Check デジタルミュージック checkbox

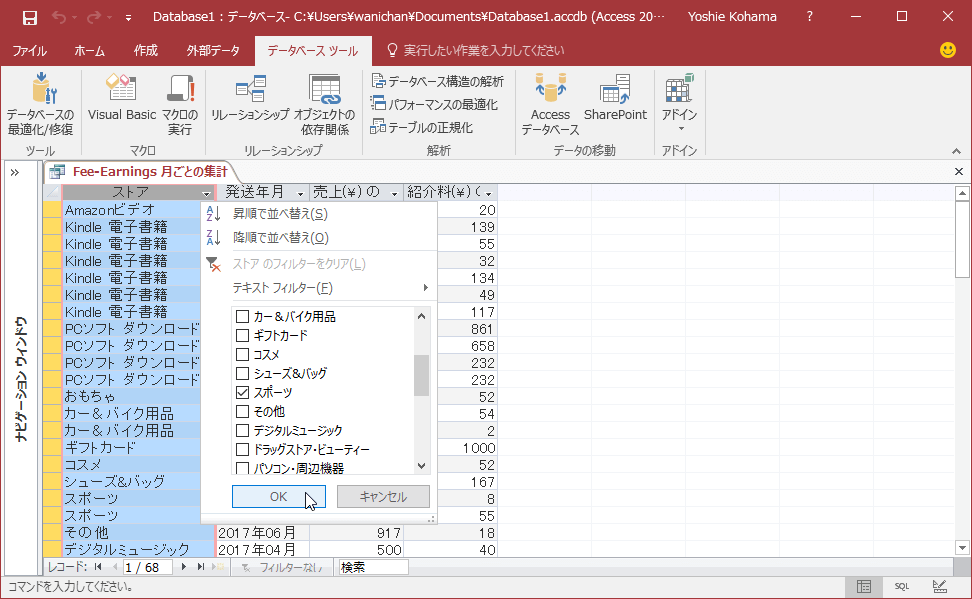pos(242,430)
